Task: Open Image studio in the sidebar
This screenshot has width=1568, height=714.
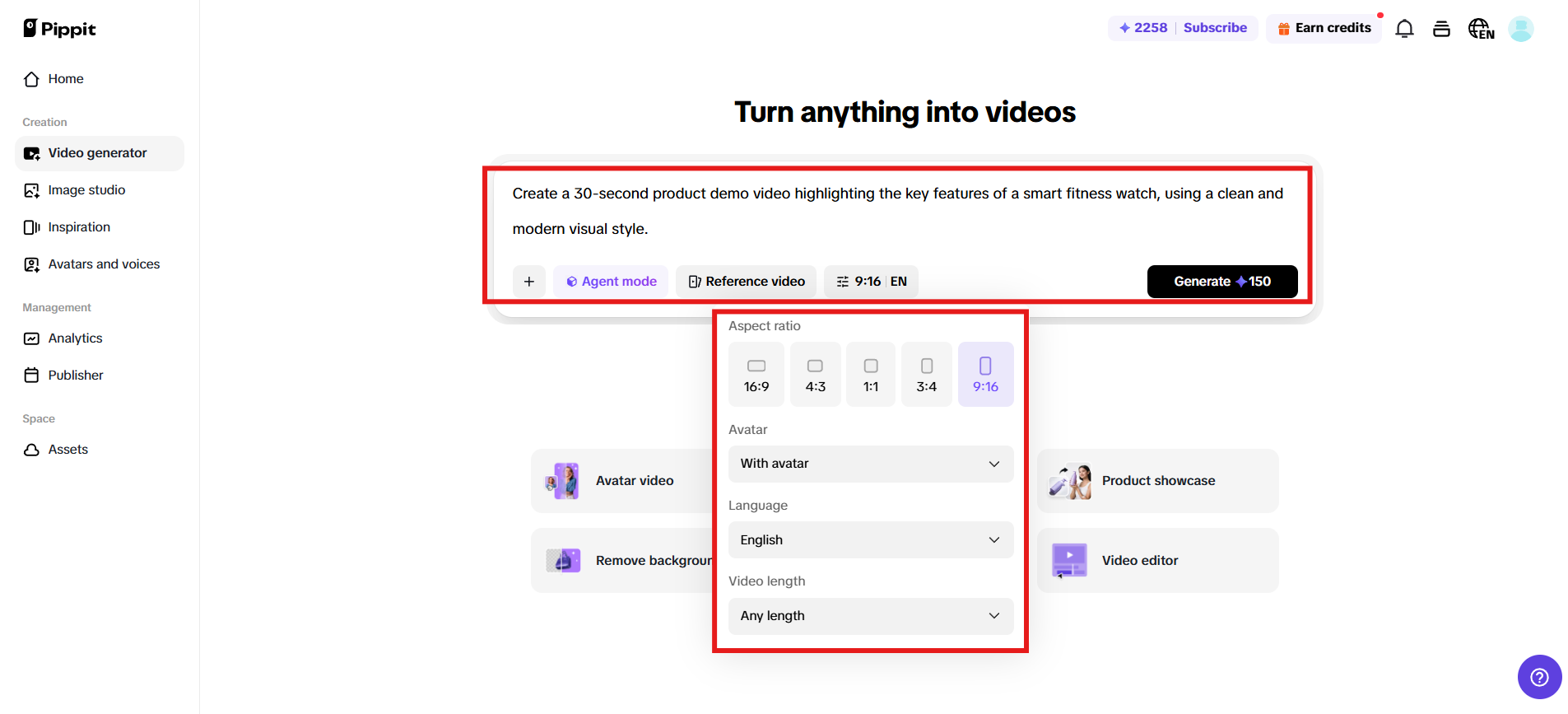Action: 86,190
